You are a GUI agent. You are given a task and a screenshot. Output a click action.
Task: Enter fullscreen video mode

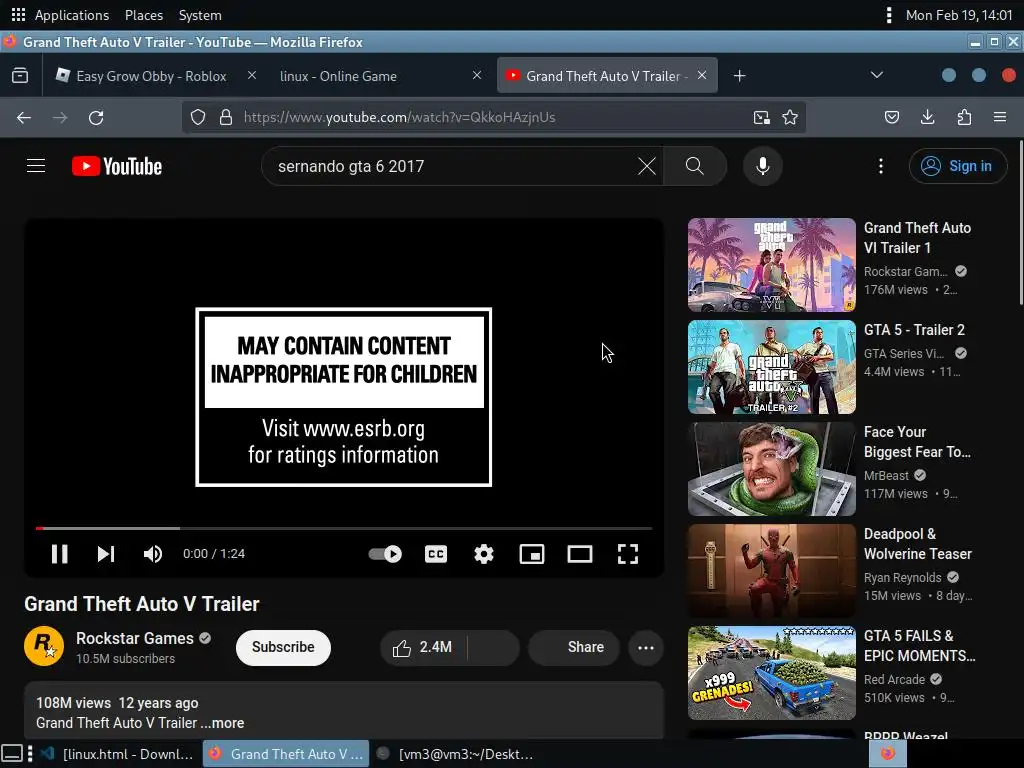pyautogui.click(x=628, y=554)
